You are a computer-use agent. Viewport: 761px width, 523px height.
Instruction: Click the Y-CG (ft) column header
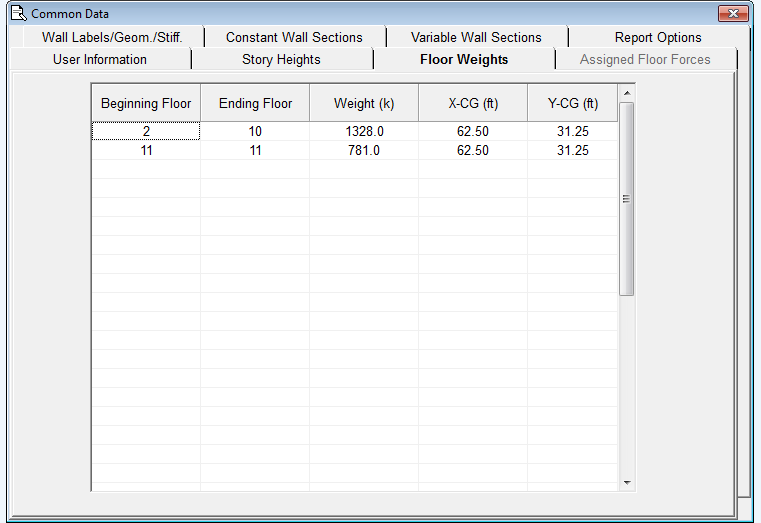pyautogui.click(x=573, y=104)
